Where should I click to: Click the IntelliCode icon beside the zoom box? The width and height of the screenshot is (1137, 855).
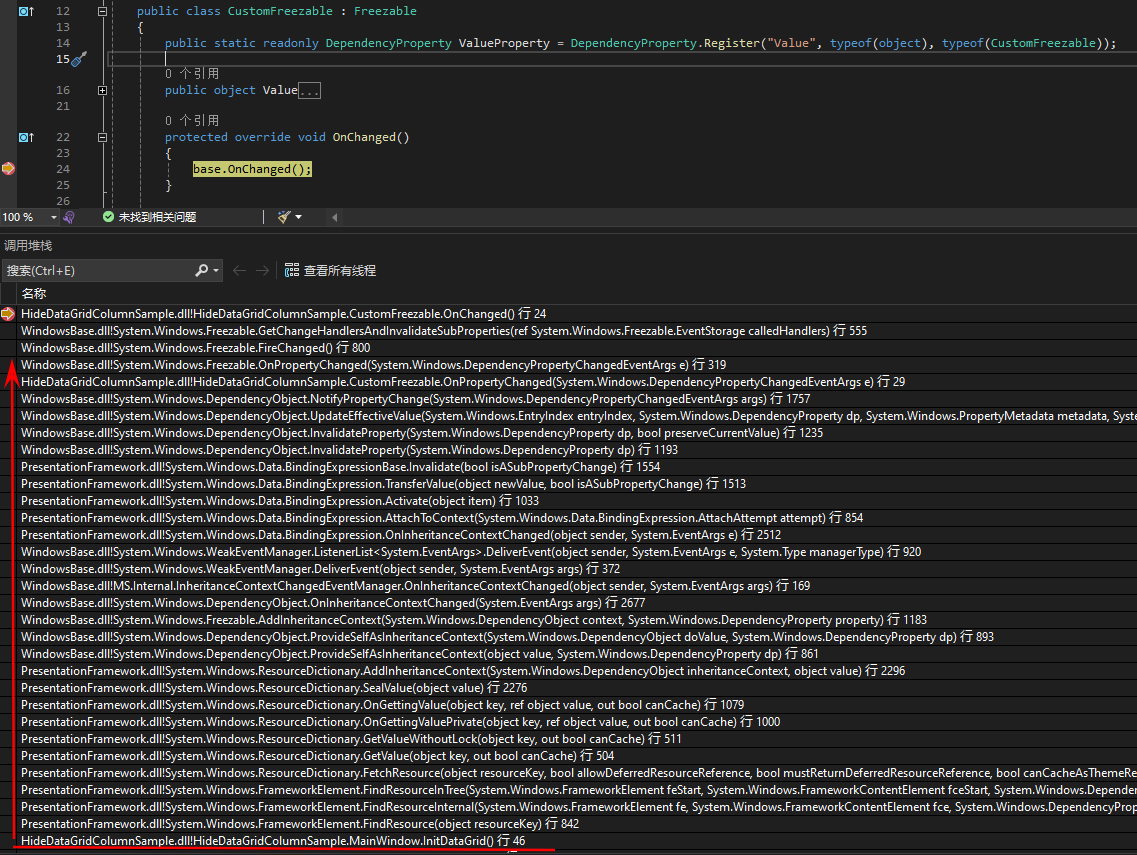point(69,217)
